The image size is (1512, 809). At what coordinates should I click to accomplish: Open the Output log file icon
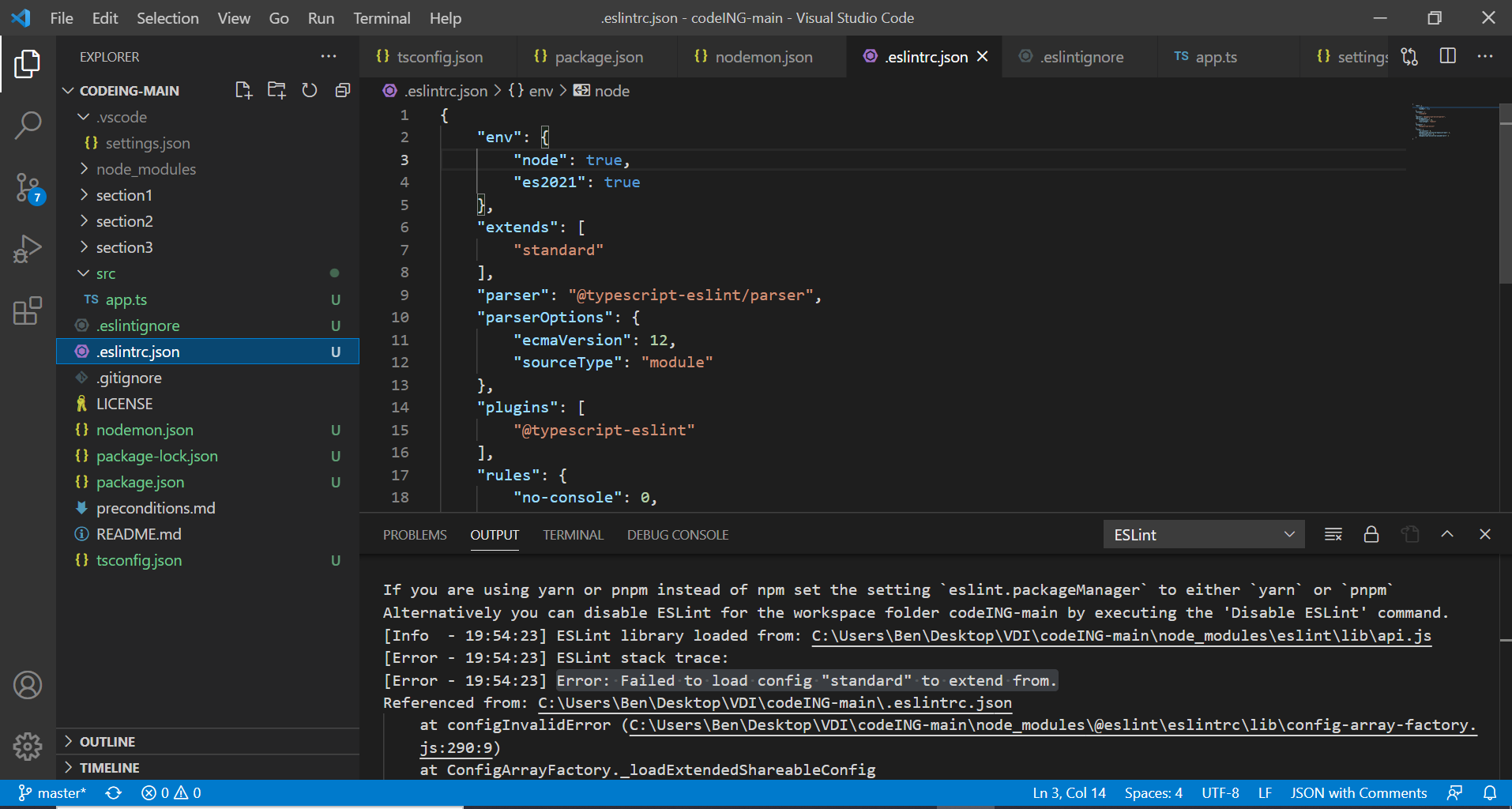[1410, 534]
